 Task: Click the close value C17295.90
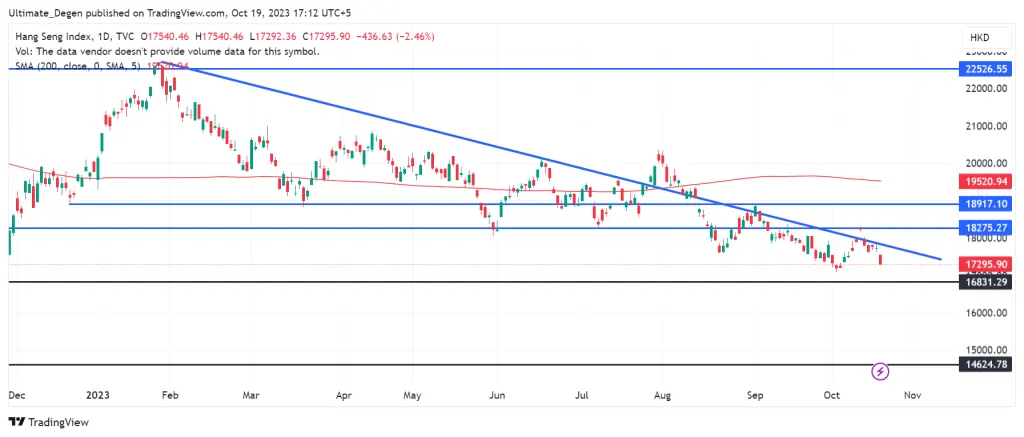pos(325,37)
